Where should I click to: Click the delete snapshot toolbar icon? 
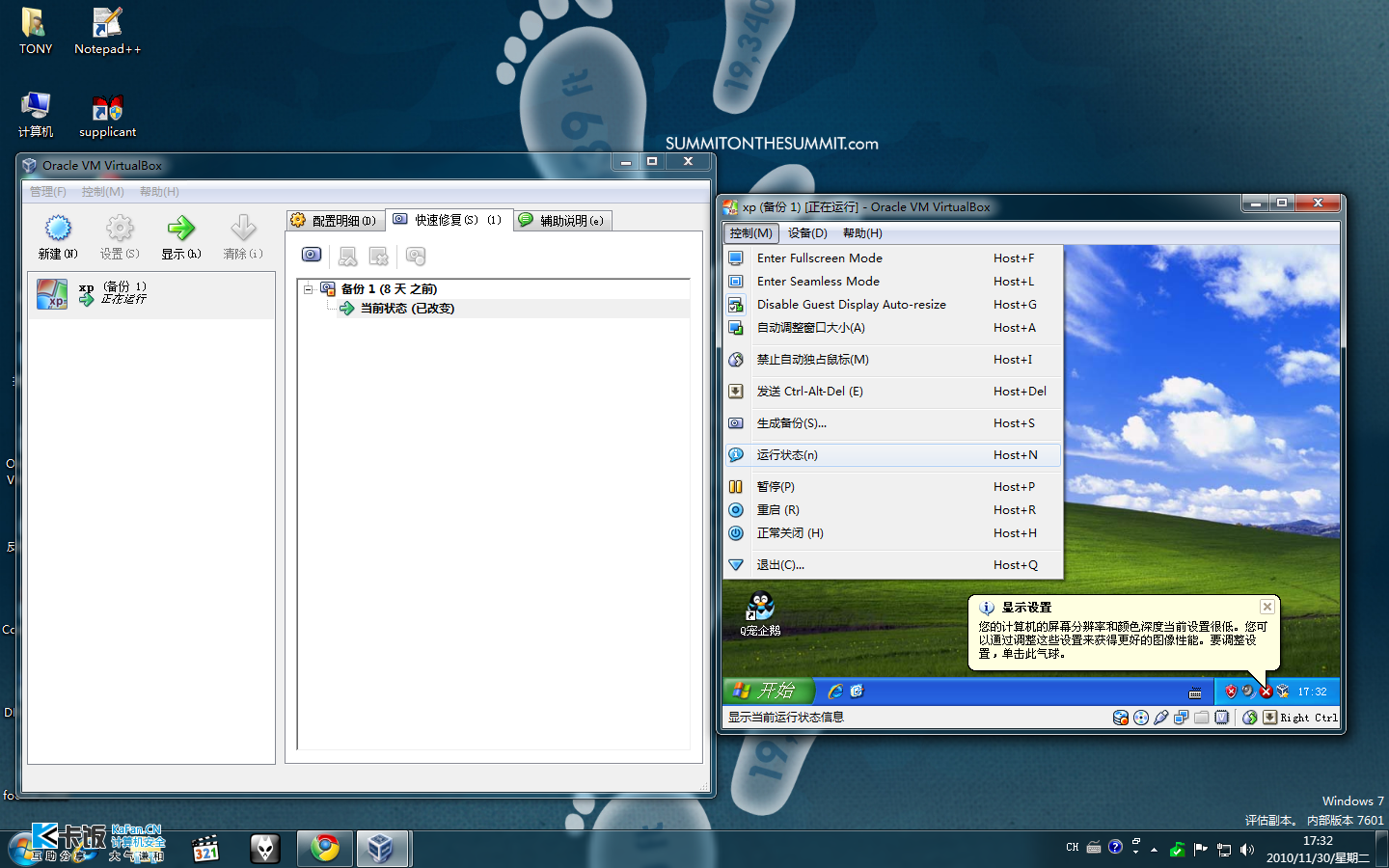[x=379, y=256]
